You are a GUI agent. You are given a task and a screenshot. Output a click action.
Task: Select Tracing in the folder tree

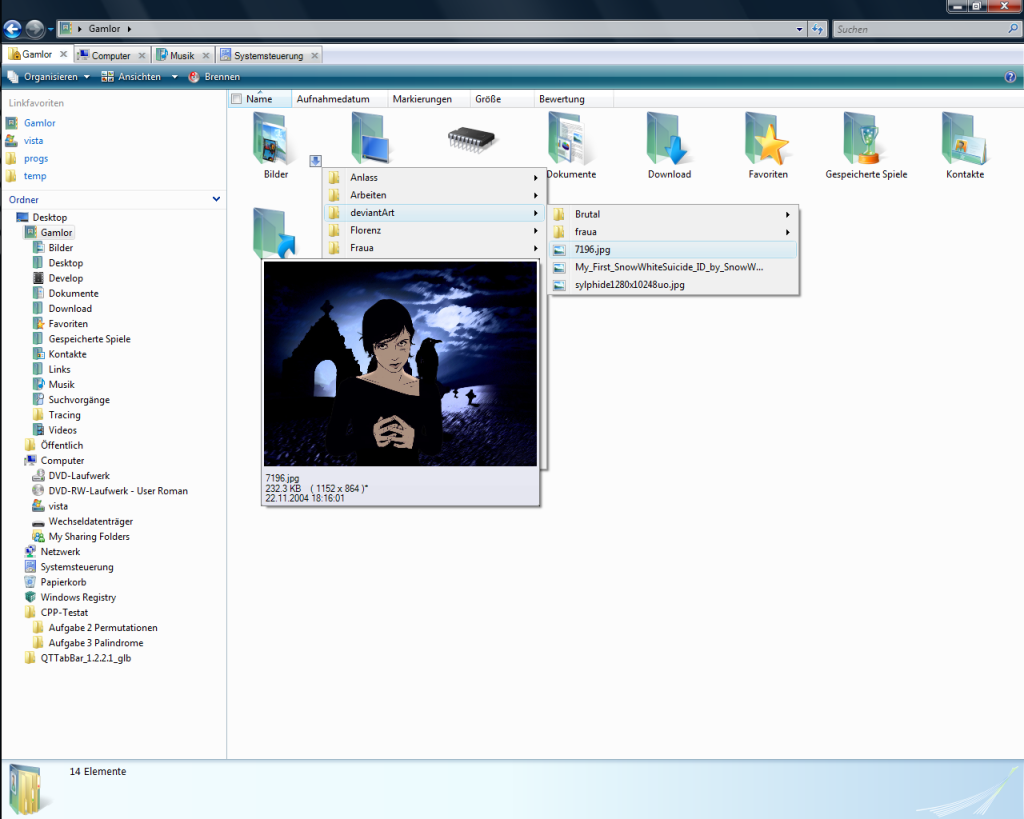click(65, 415)
